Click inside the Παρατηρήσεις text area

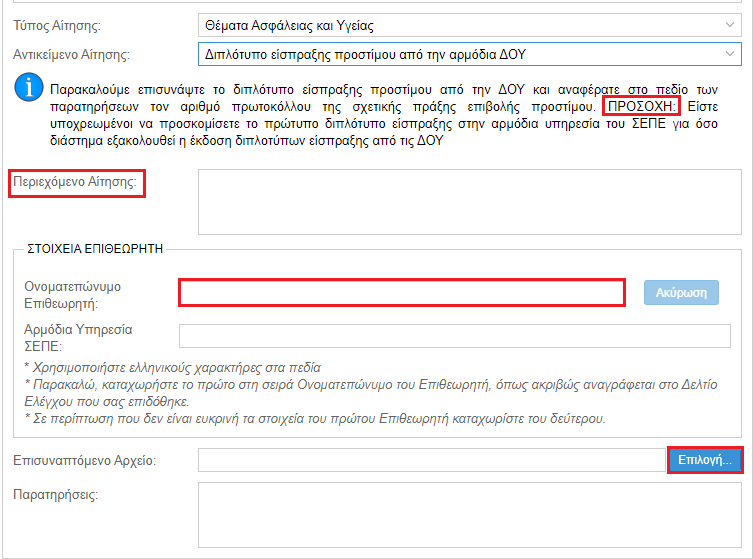470,515
